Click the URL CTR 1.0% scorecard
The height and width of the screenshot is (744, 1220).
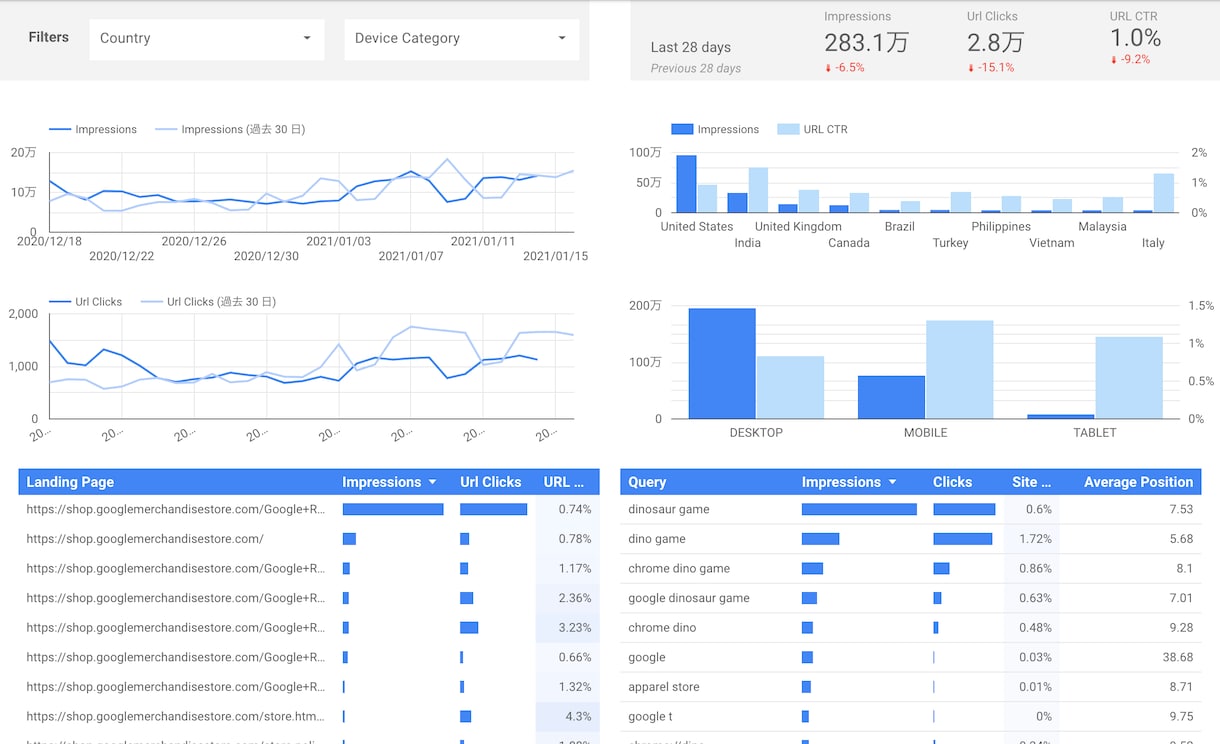tap(1135, 40)
